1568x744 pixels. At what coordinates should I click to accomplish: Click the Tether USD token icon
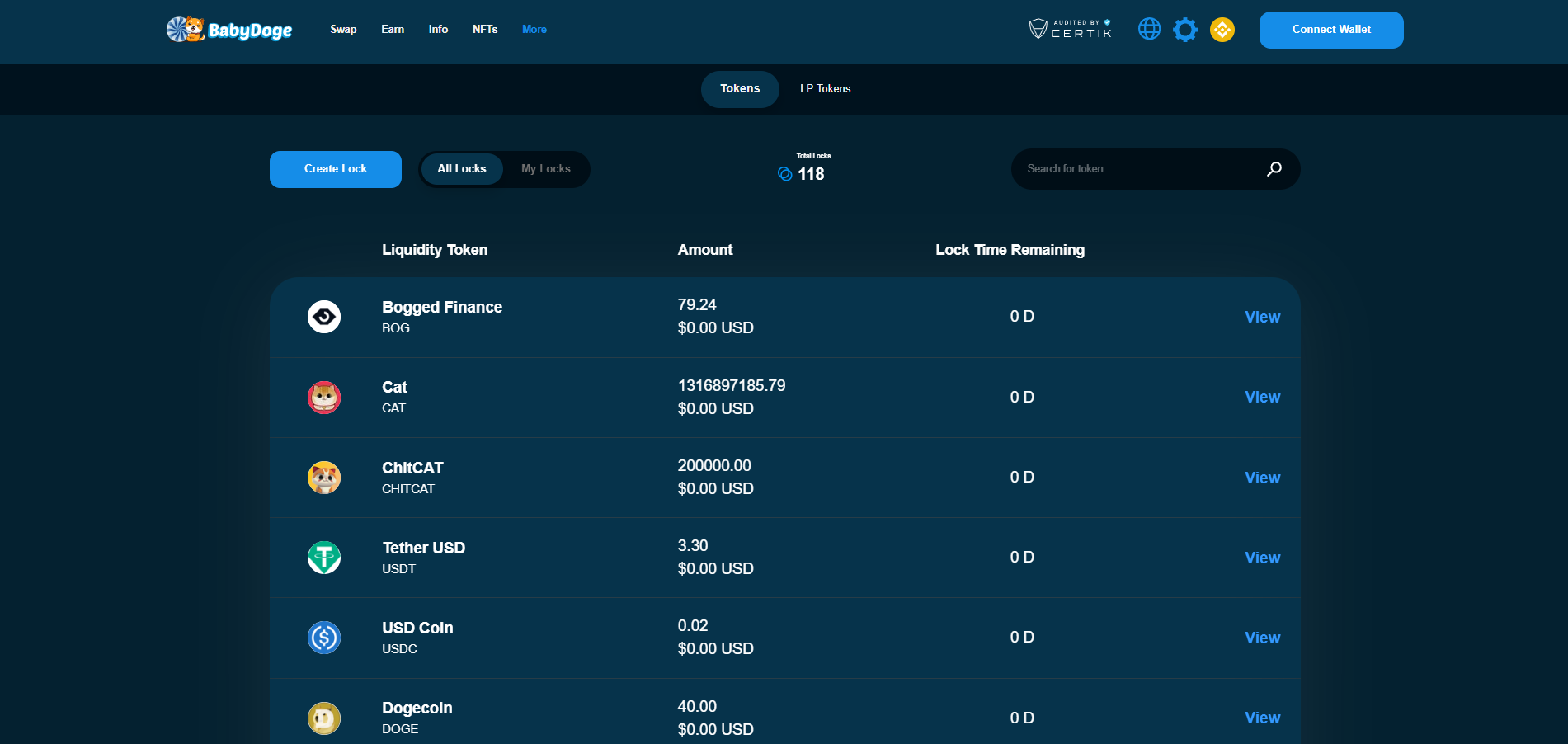click(x=324, y=558)
